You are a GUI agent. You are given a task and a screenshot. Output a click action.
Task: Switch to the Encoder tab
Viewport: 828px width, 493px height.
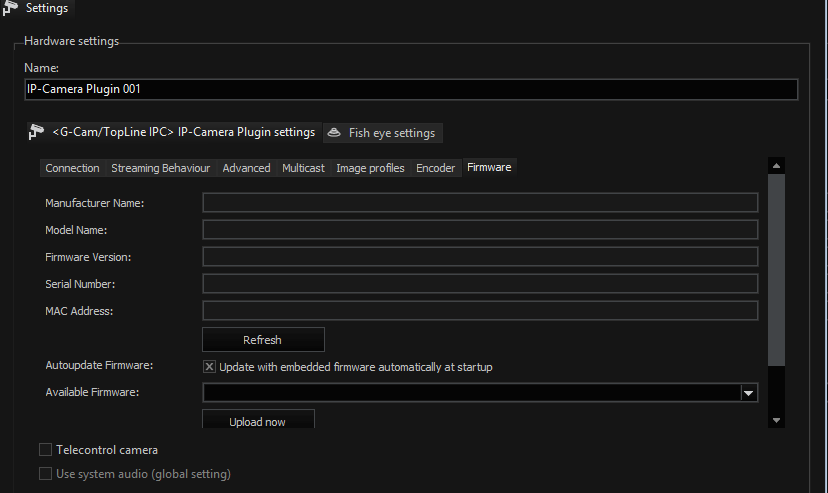435,168
